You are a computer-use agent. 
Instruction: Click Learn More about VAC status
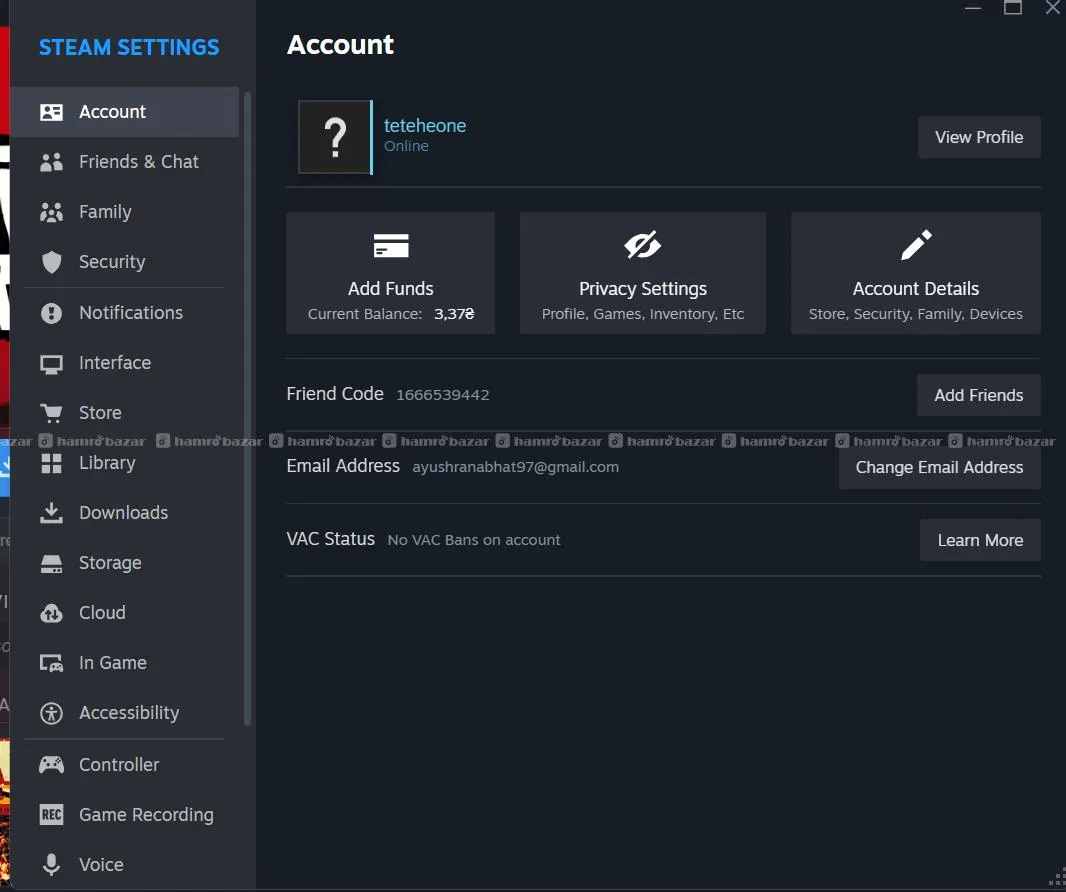979,540
